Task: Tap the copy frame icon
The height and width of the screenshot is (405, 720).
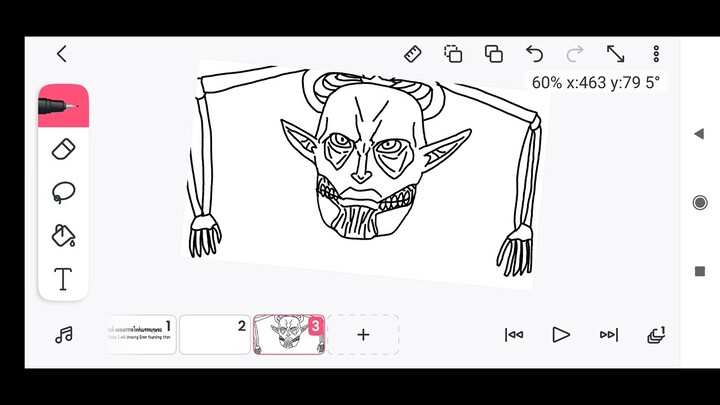Action: coord(453,54)
